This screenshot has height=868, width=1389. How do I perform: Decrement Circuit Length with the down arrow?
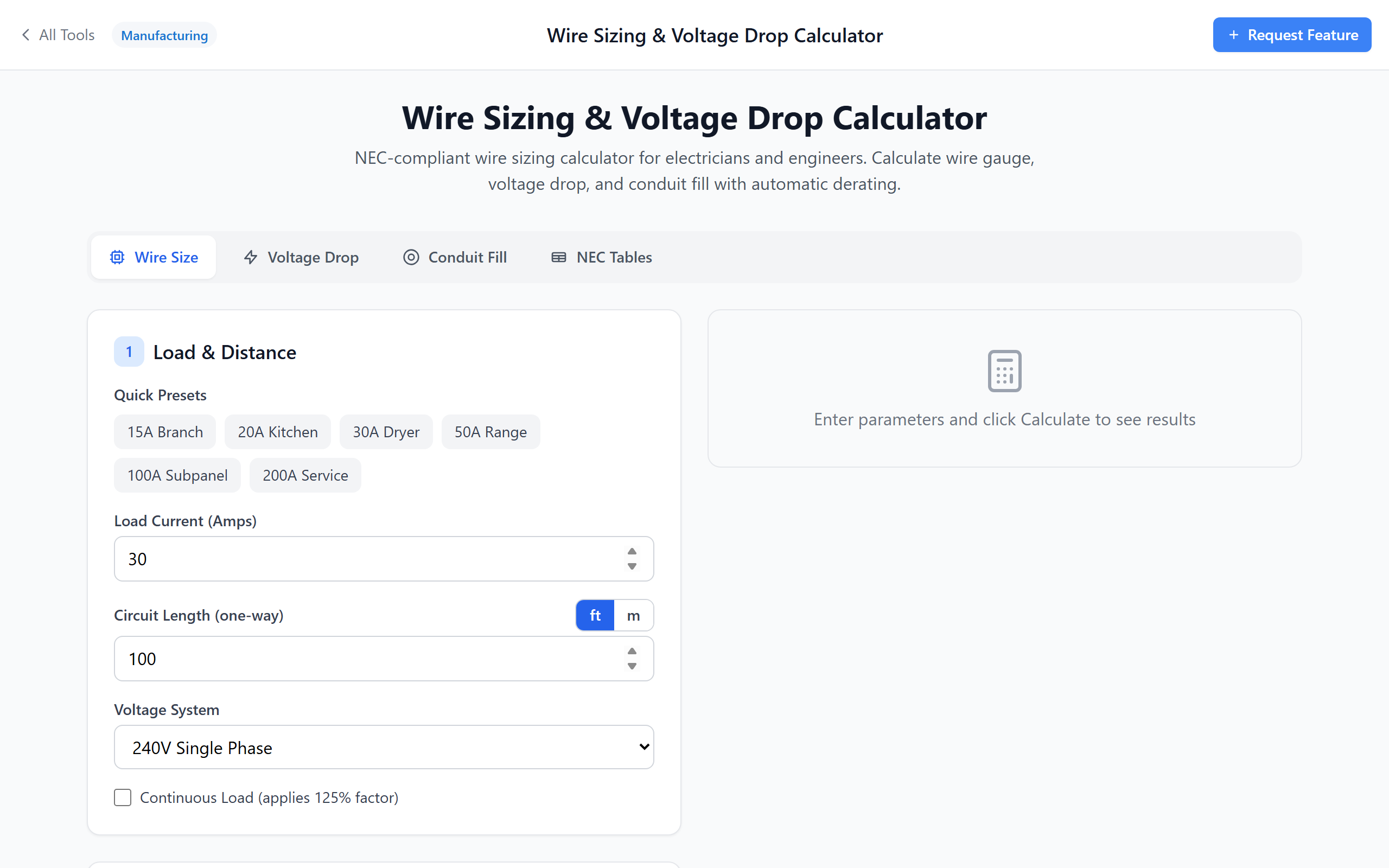[632, 666]
